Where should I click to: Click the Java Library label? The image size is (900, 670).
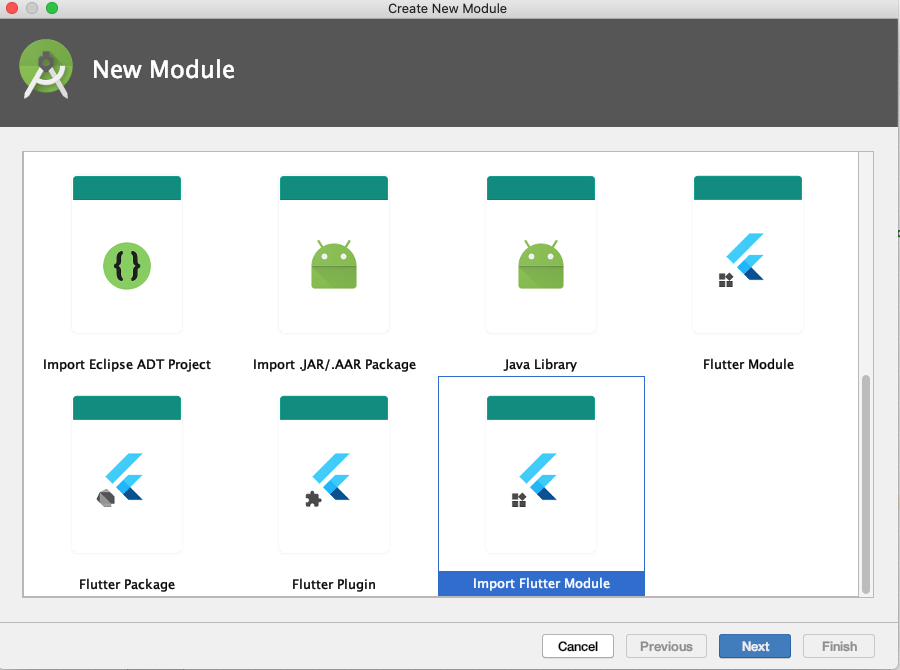click(x=541, y=365)
